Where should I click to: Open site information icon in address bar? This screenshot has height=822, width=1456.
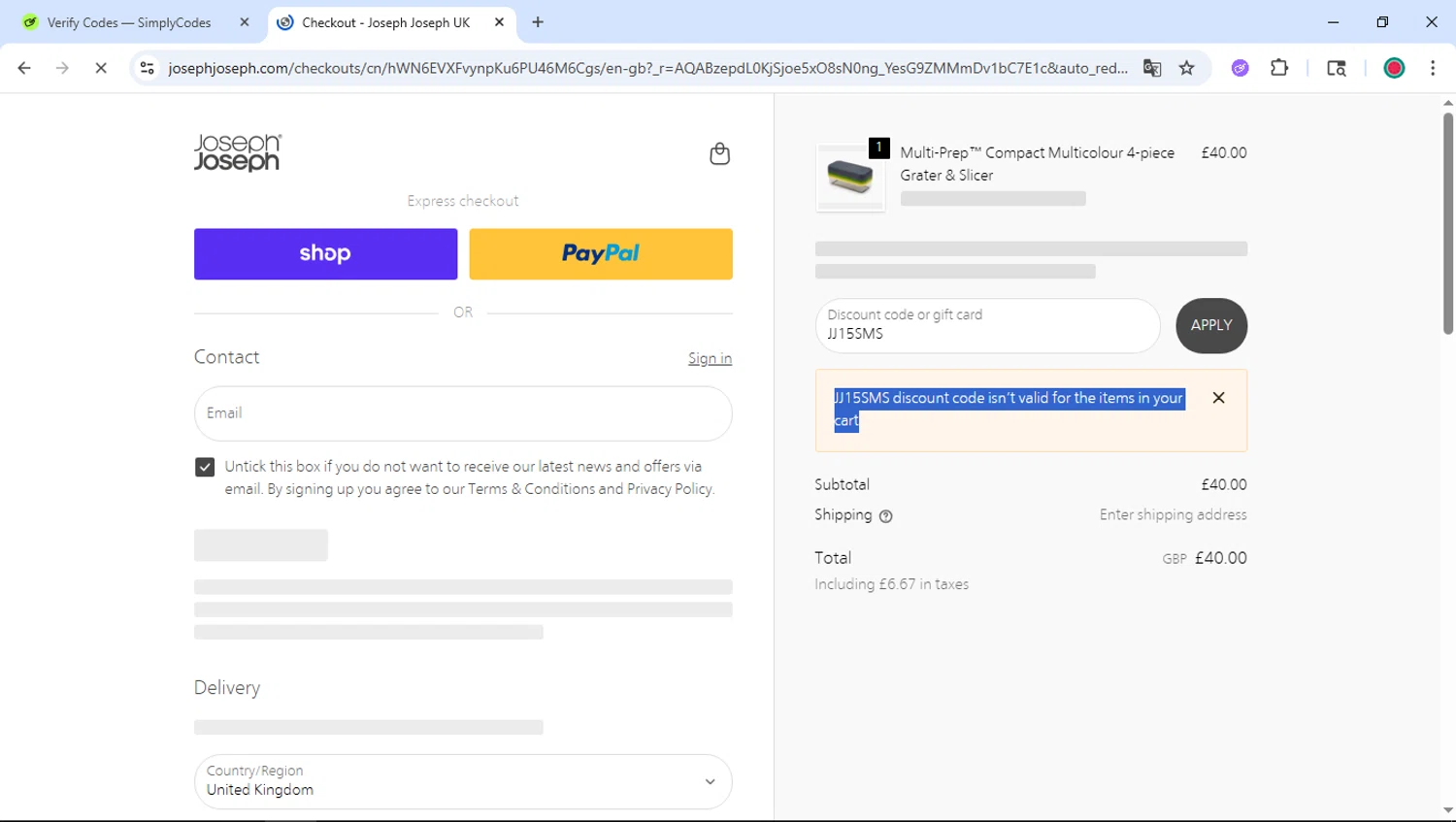(148, 68)
